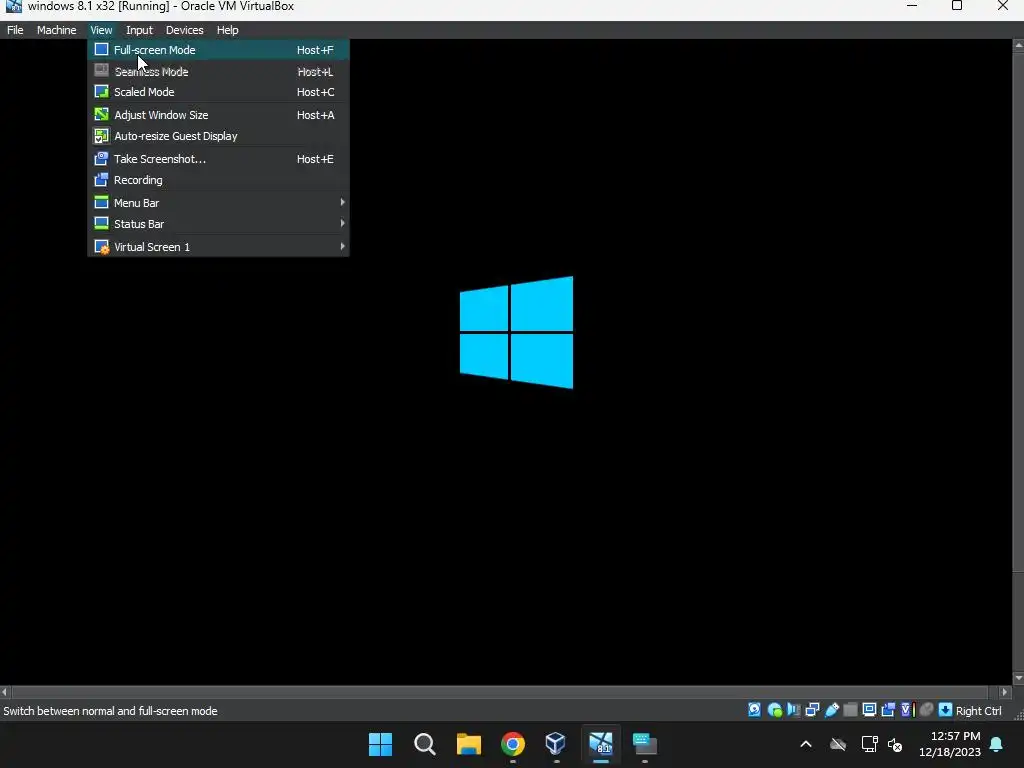Open the Input menu
This screenshot has height=768, width=1024.
coord(139,30)
